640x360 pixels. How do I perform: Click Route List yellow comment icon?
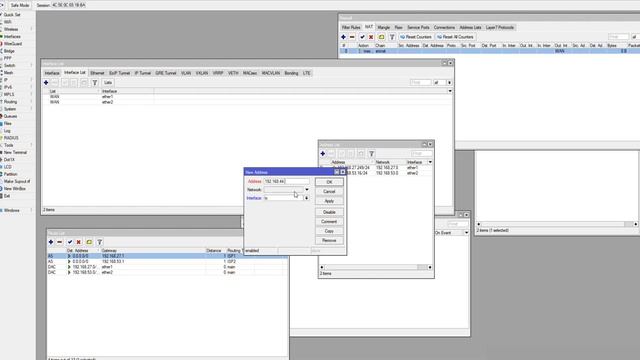(89, 242)
